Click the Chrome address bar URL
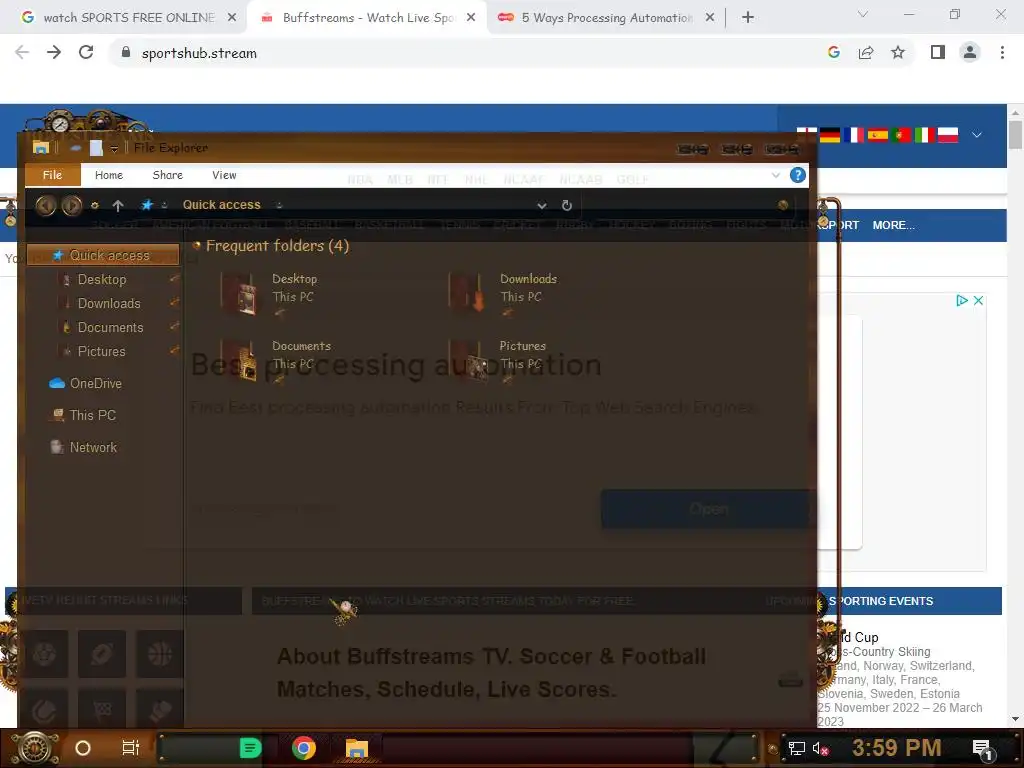This screenshot has width=1024, height=768. tap(199, 54)
